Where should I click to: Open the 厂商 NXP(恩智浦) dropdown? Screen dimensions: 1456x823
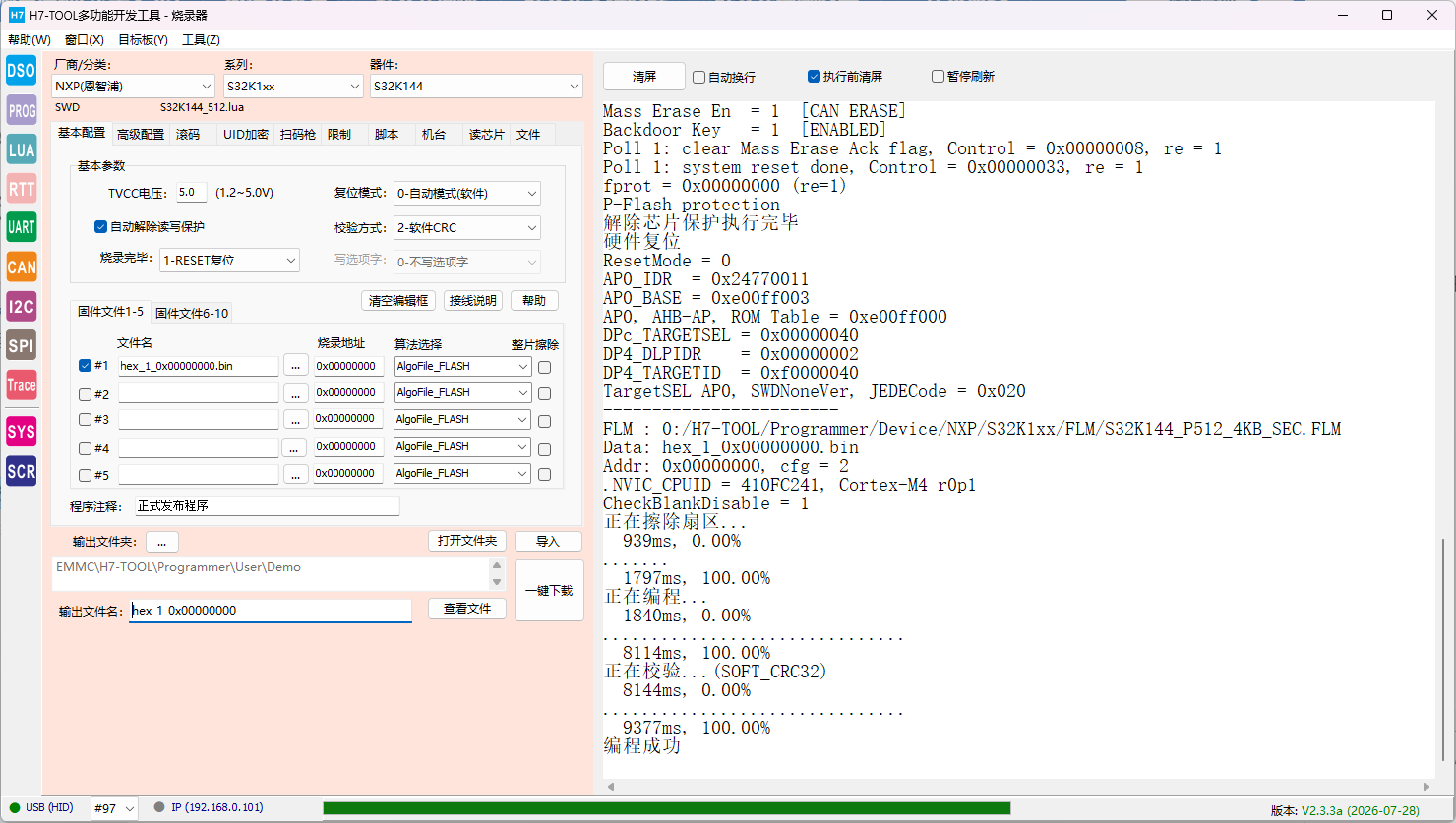[x=133, y=87]
